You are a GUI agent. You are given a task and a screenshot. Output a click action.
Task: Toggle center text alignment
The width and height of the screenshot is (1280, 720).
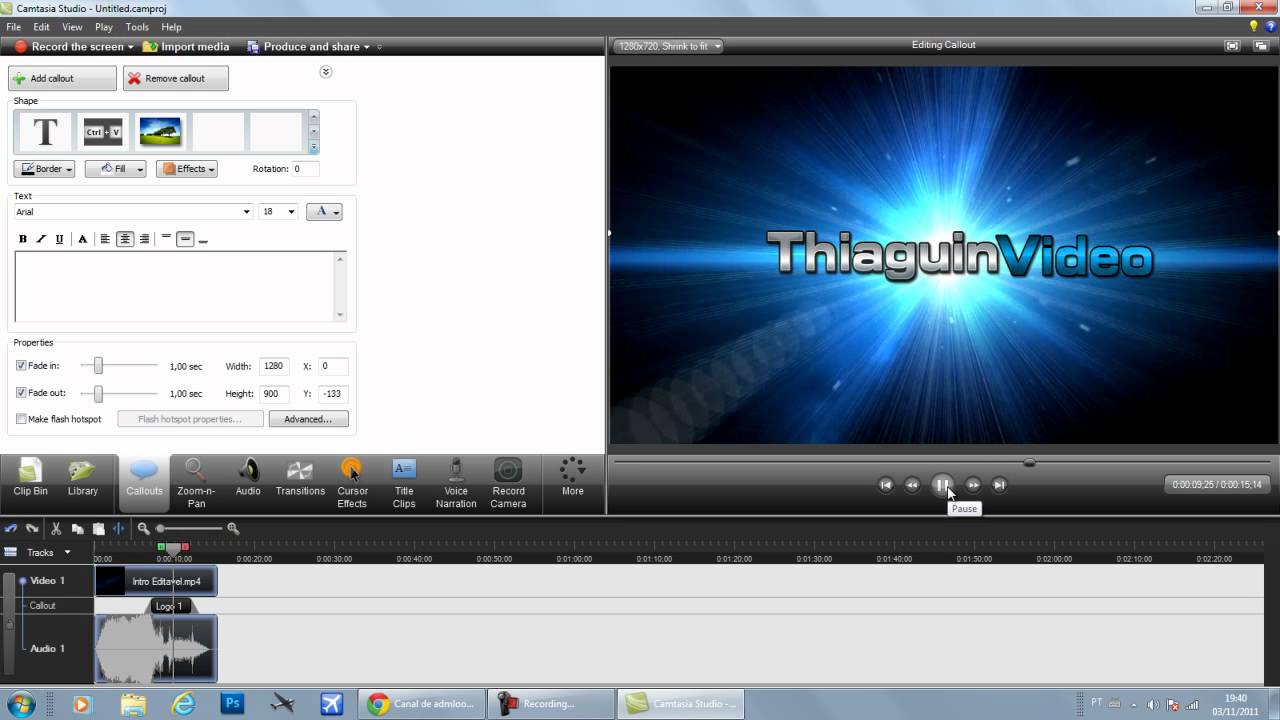(125, 239)
